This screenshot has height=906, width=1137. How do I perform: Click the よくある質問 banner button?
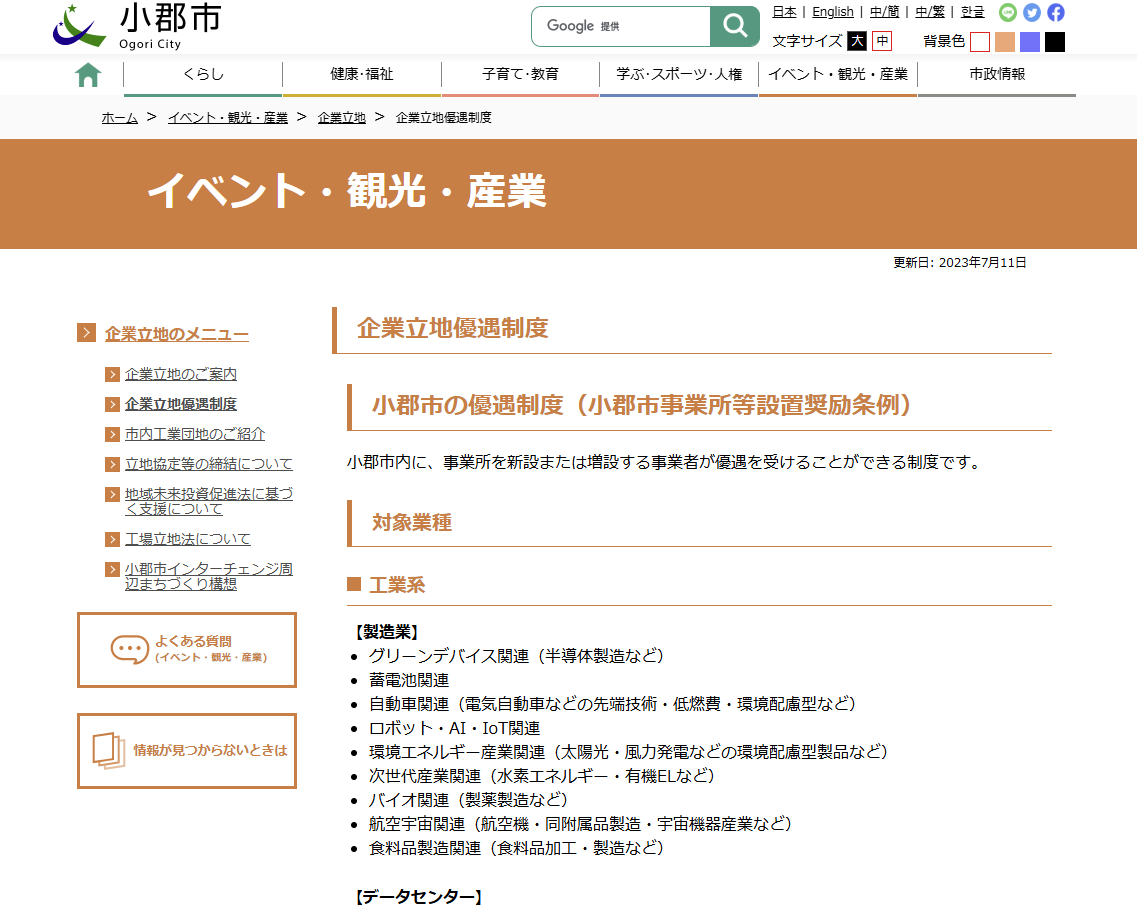pos(187,650)
